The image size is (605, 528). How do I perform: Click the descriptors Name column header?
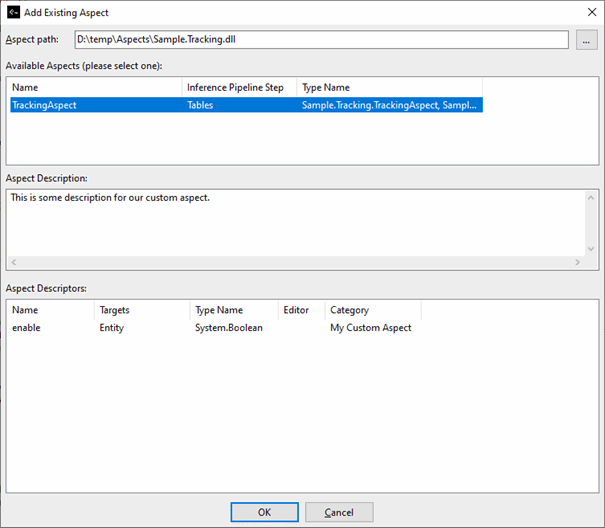[x=48, y=310]
